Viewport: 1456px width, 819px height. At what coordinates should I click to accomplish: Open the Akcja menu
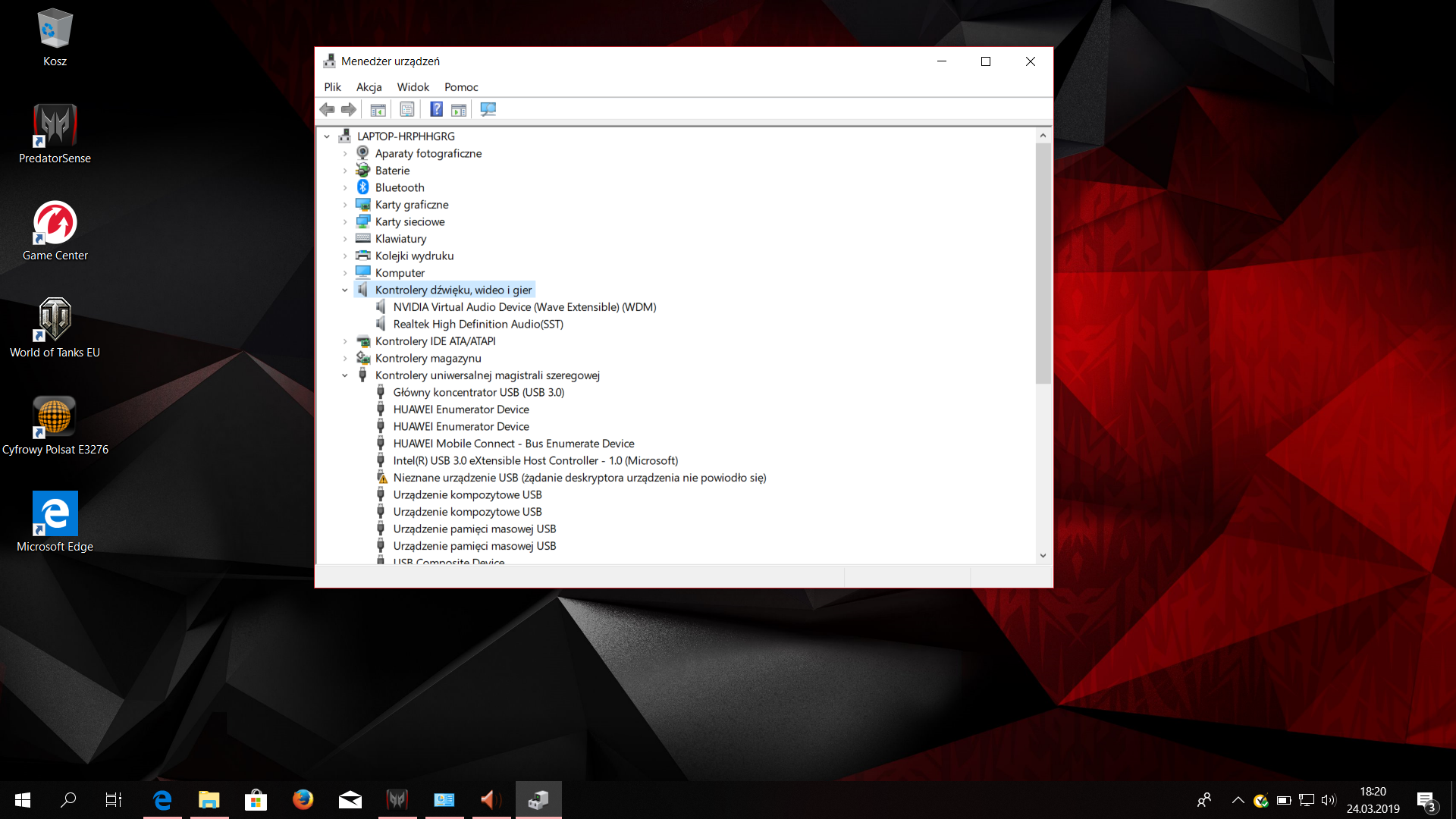369,87
